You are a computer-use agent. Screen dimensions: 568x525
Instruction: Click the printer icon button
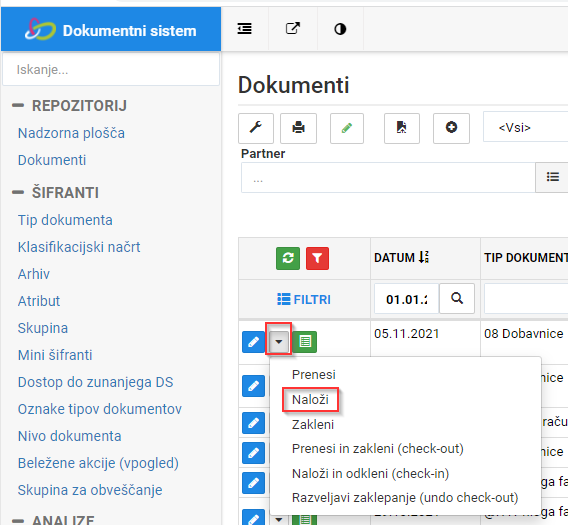[x=298, y=128]
